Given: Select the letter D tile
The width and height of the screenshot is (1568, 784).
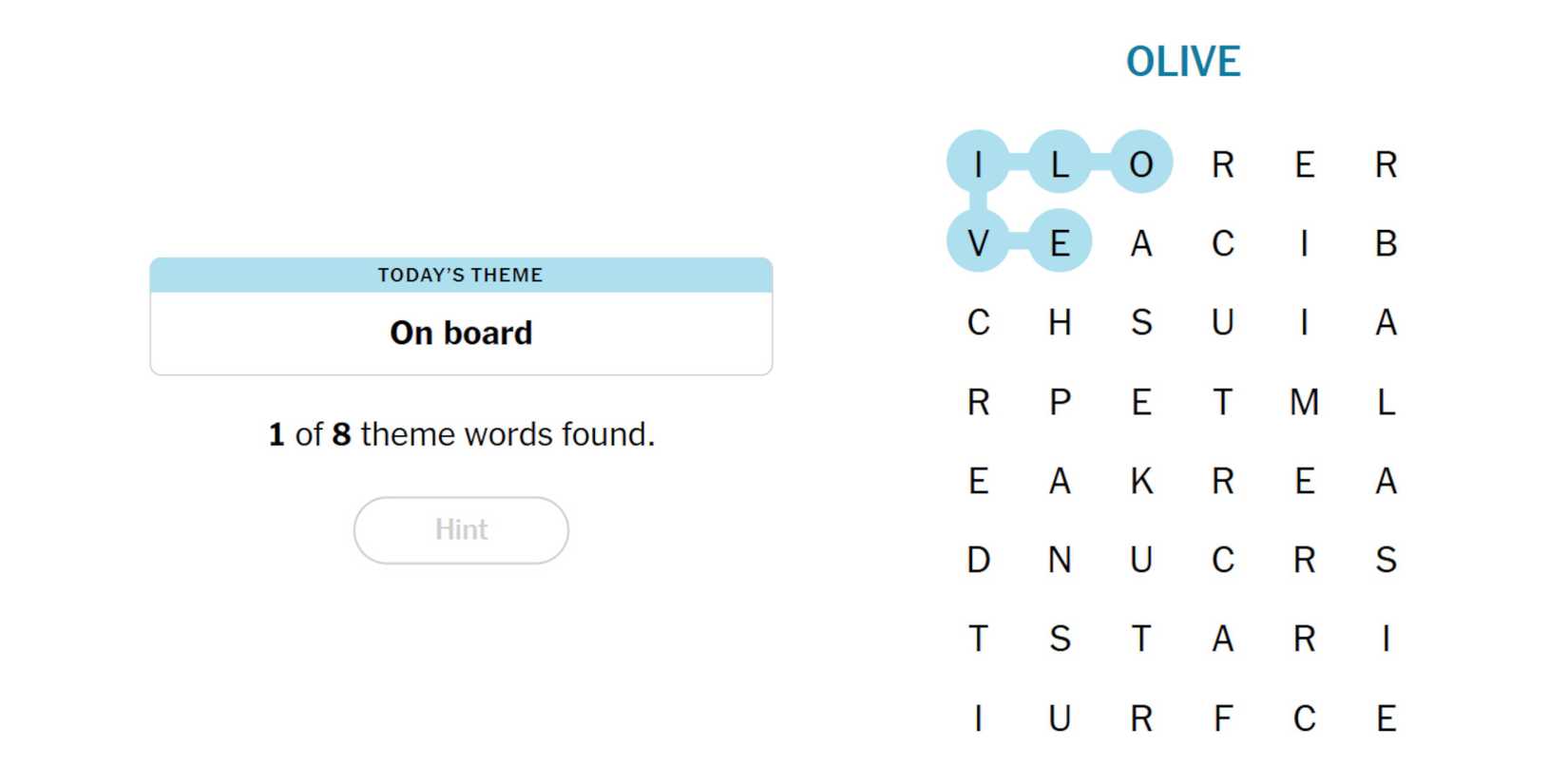Looking at the screenshot, I should pyautogui.click(x=978, y=560).
